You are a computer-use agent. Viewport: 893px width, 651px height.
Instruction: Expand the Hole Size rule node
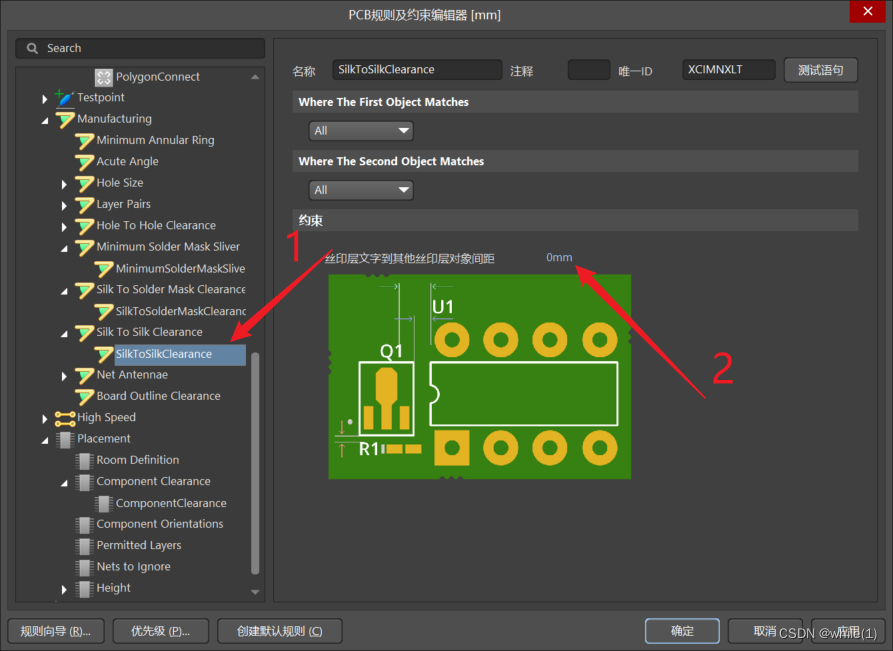click(64, 184)
